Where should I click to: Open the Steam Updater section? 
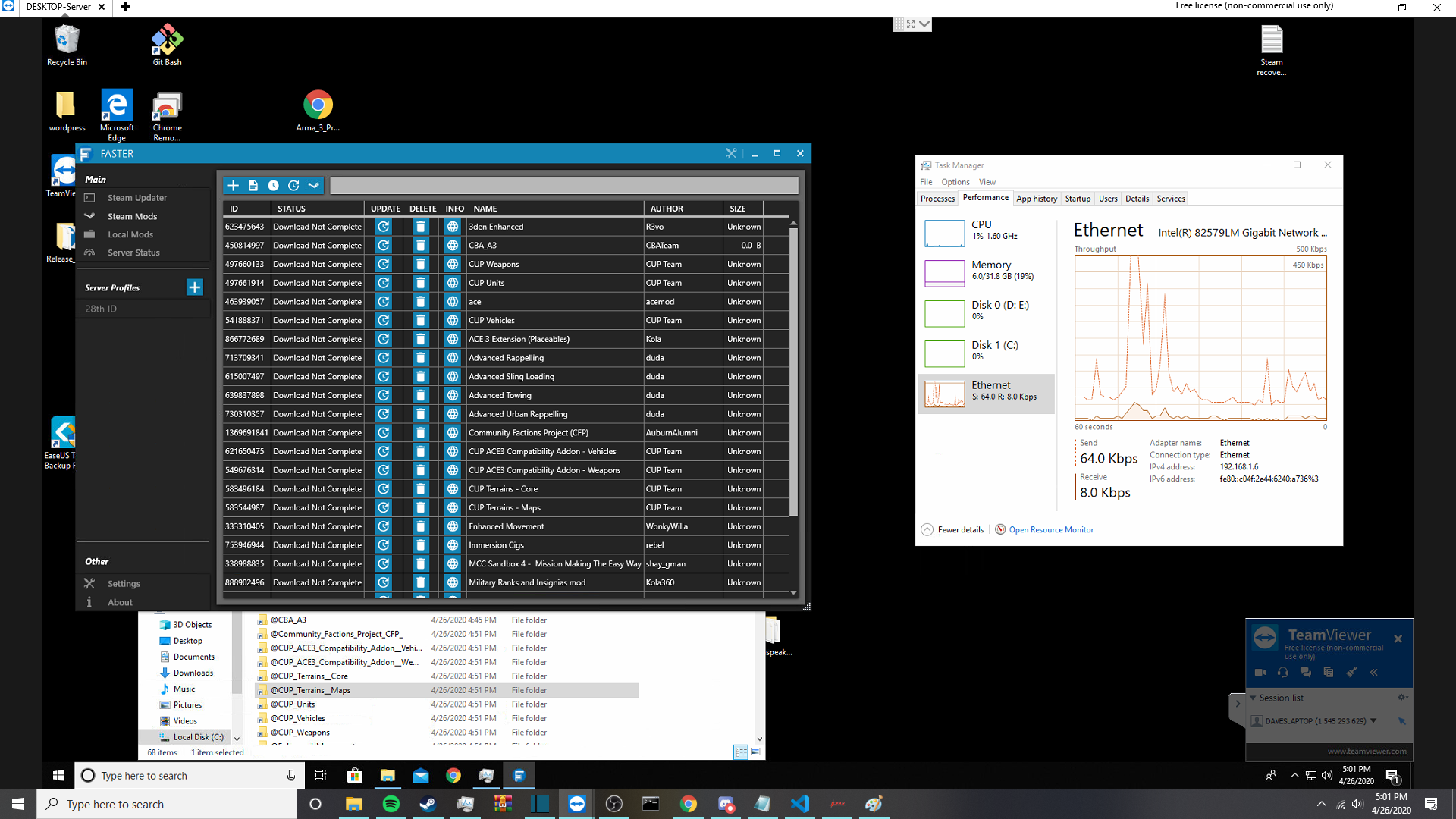click(x=136, y=197)
